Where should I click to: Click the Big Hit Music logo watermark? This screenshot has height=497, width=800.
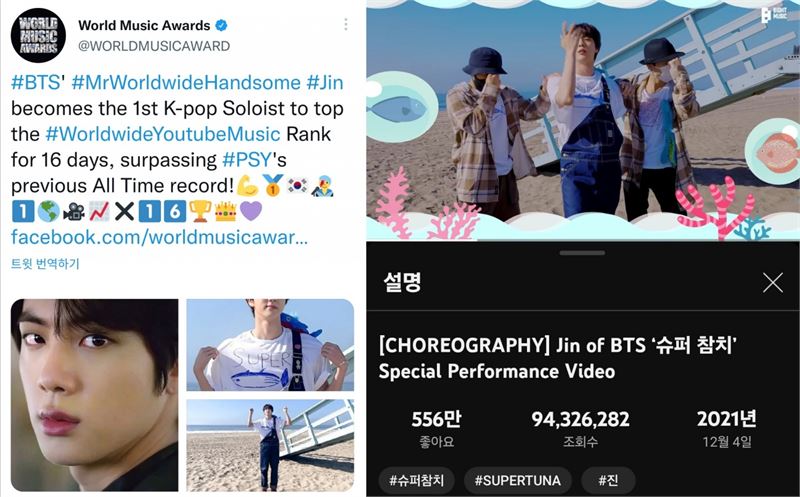pyautogui.click(x=774, y=15)
